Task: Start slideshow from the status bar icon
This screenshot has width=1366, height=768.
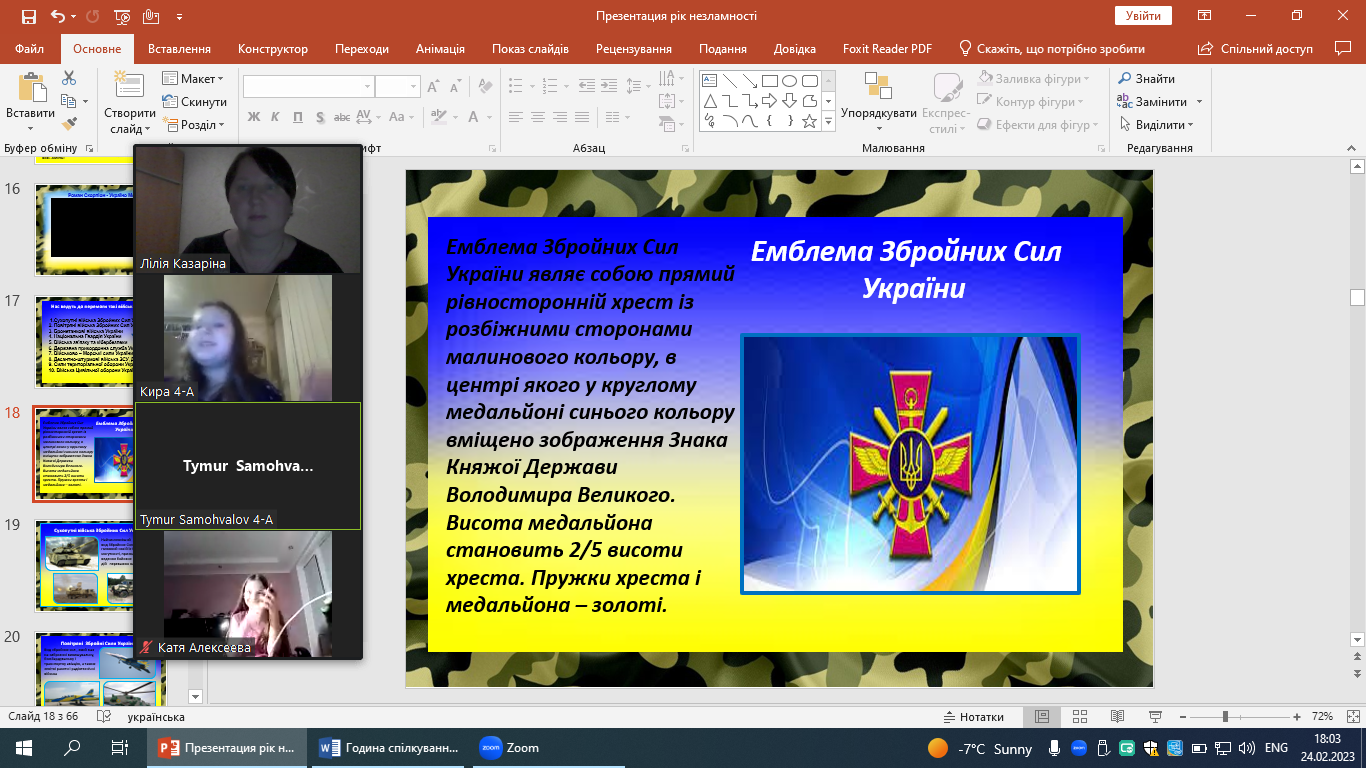Action: pyautogui.click(x=1153, y=717)
